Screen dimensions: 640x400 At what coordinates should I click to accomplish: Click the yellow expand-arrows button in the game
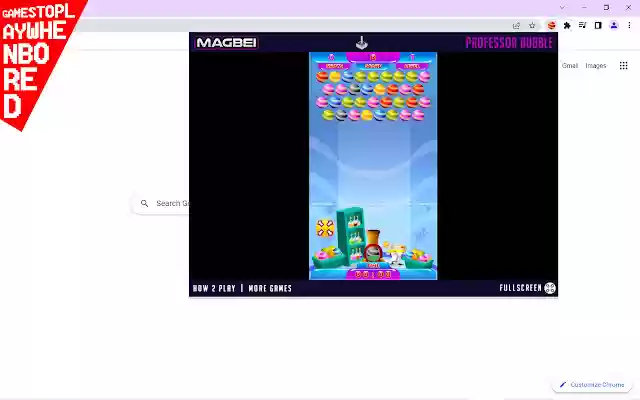[x=325, y=228]
